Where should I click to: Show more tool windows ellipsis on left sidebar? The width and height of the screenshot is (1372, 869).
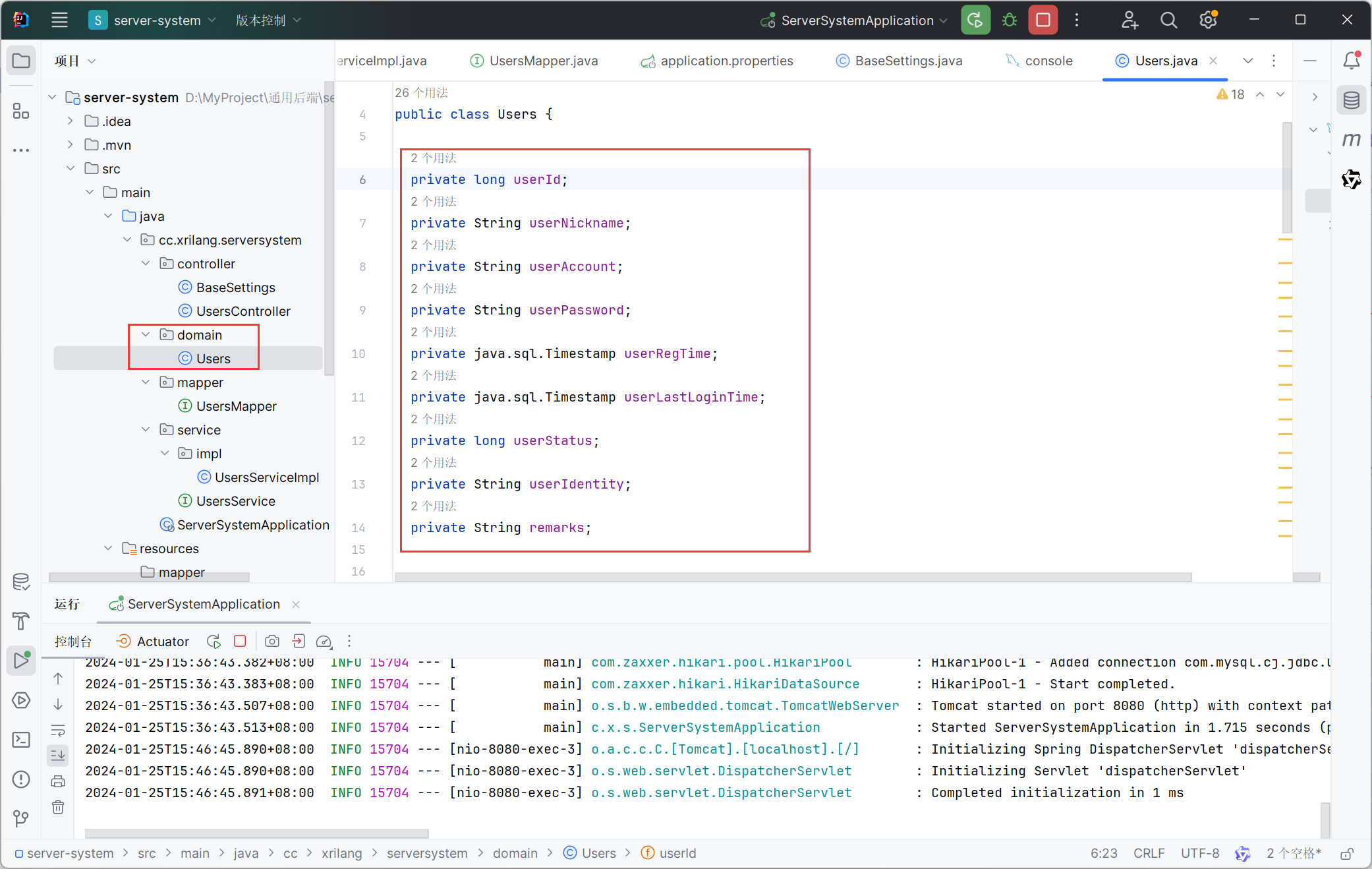pos(21,150)
